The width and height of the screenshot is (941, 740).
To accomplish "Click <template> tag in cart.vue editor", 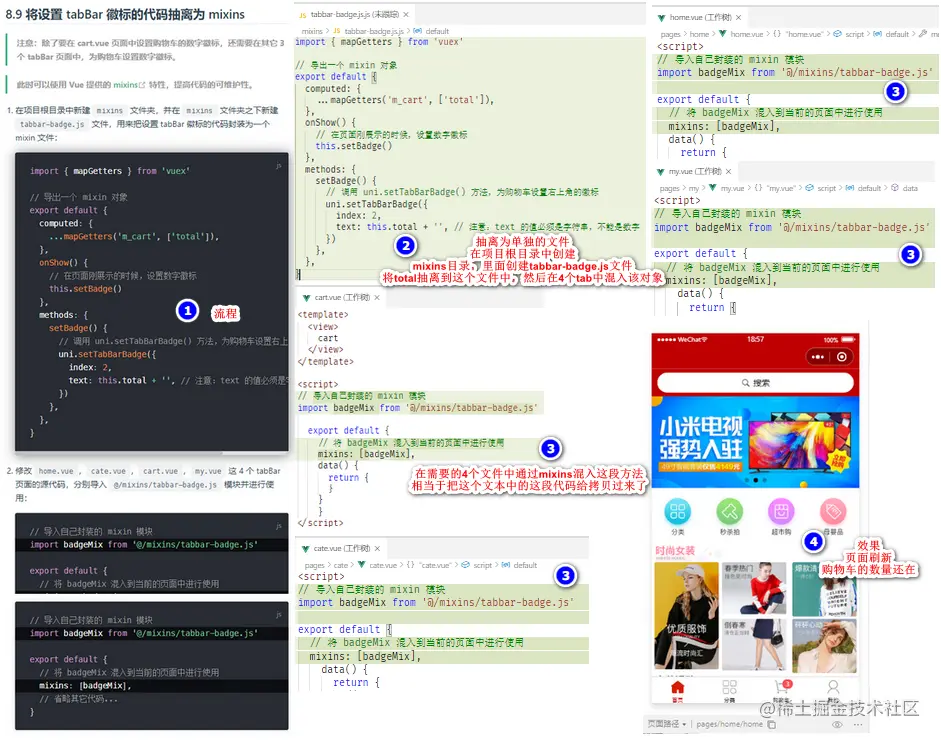I will click(323, 314).
